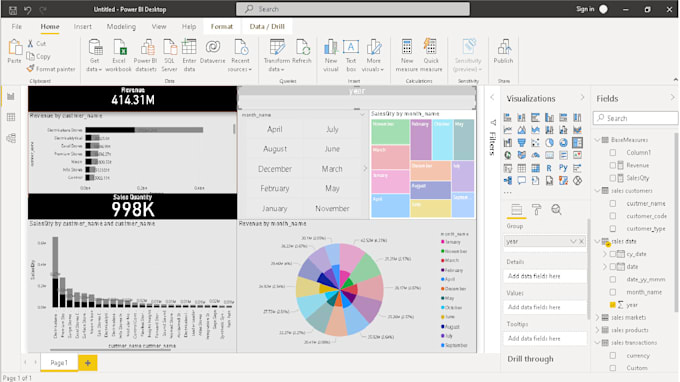The width and height of the screenshot is (680, 382).
Task: Open the File menu
Action: [16, 26]
